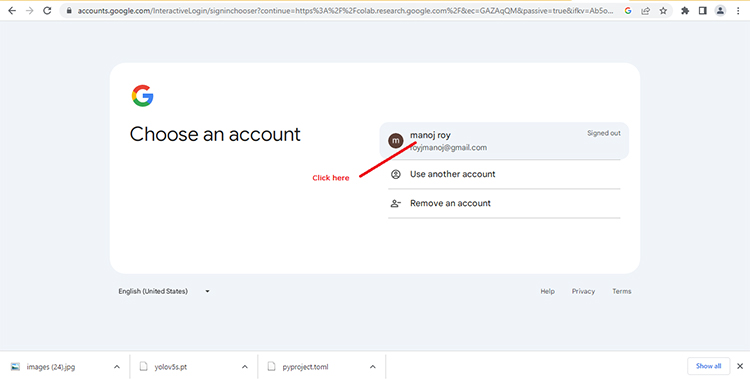Expand options arrow for yolov5s.pt
This screenshot has width=750, height=379.
coord(244,367)
